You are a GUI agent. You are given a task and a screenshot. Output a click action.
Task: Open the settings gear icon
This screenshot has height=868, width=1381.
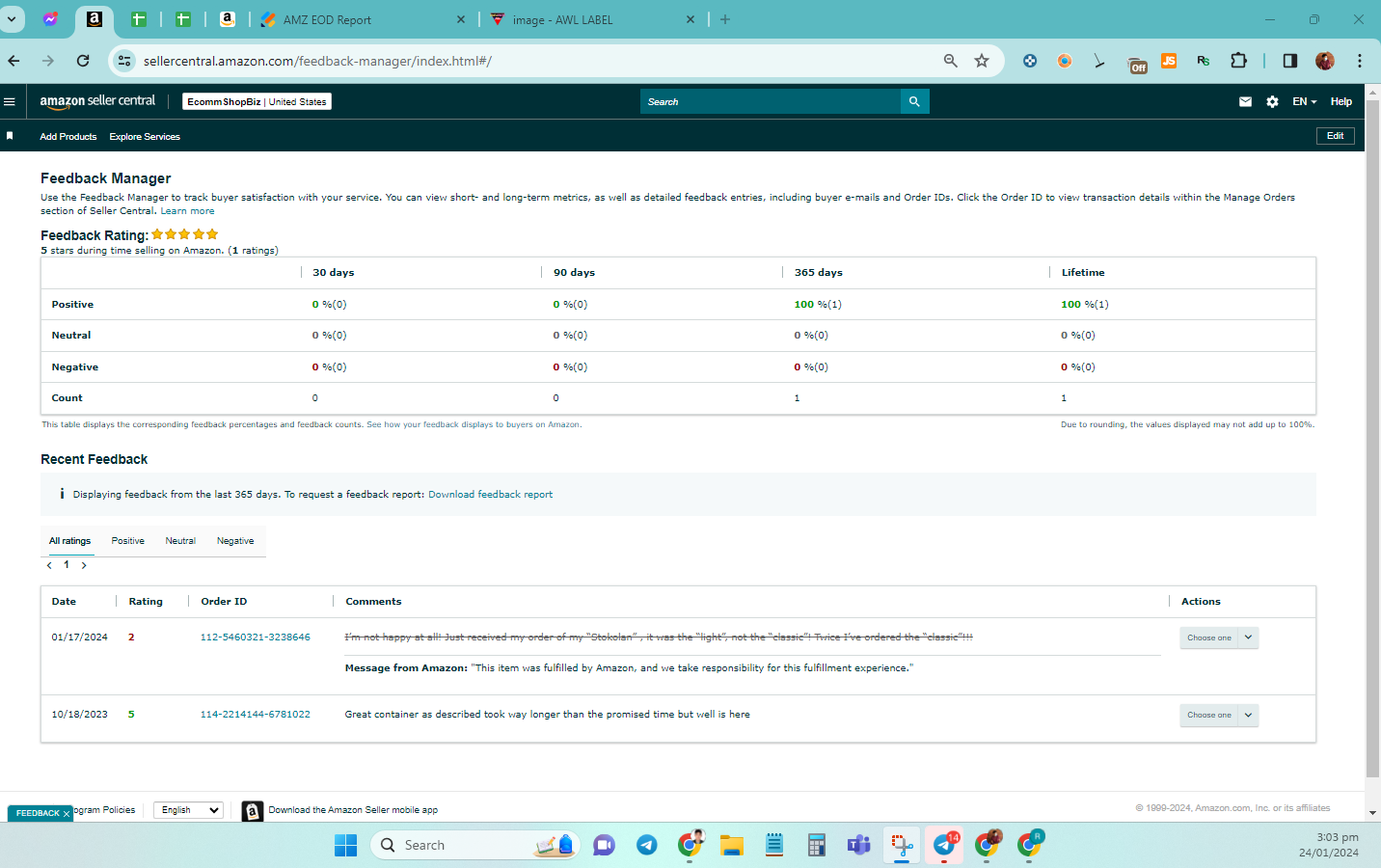pos(1272,101)
